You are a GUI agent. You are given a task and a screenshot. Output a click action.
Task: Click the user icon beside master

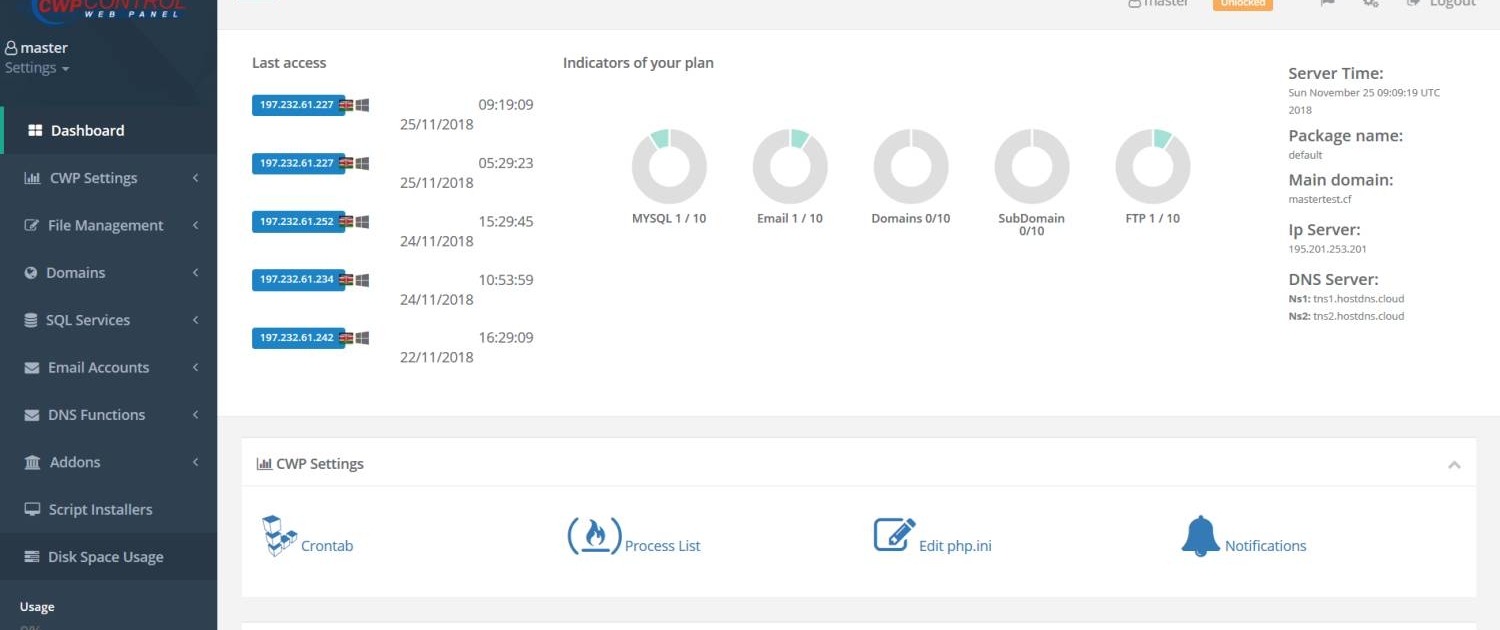[11, 48]
